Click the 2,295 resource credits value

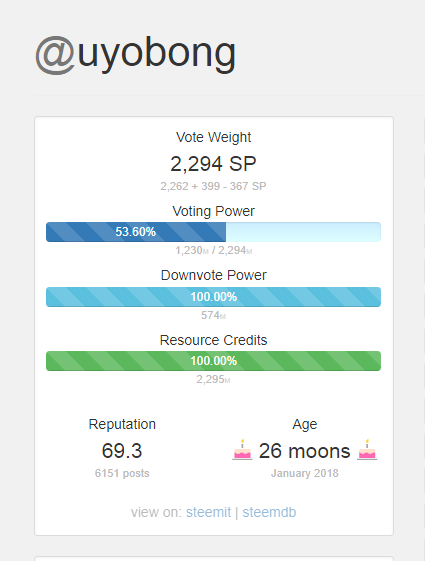[213, 379]
